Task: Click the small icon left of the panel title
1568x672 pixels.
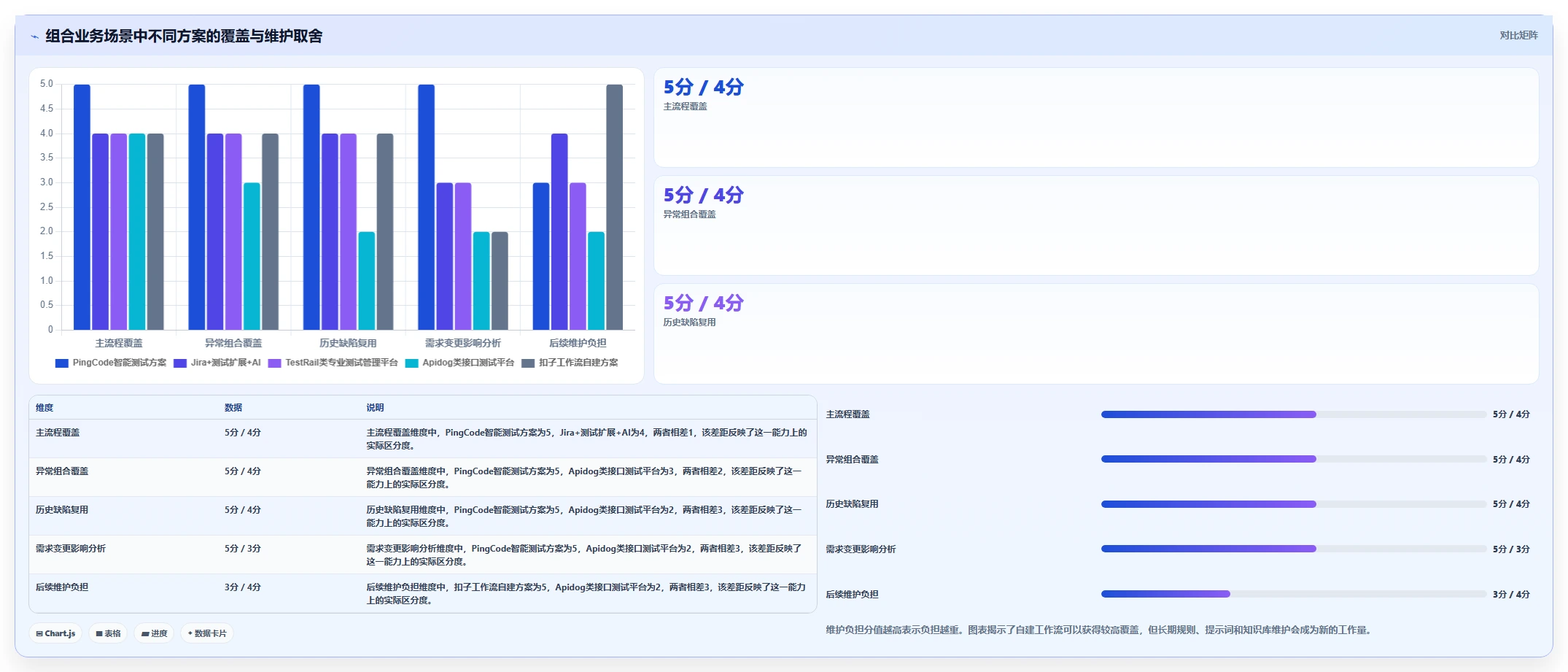Action: point(34,36)
